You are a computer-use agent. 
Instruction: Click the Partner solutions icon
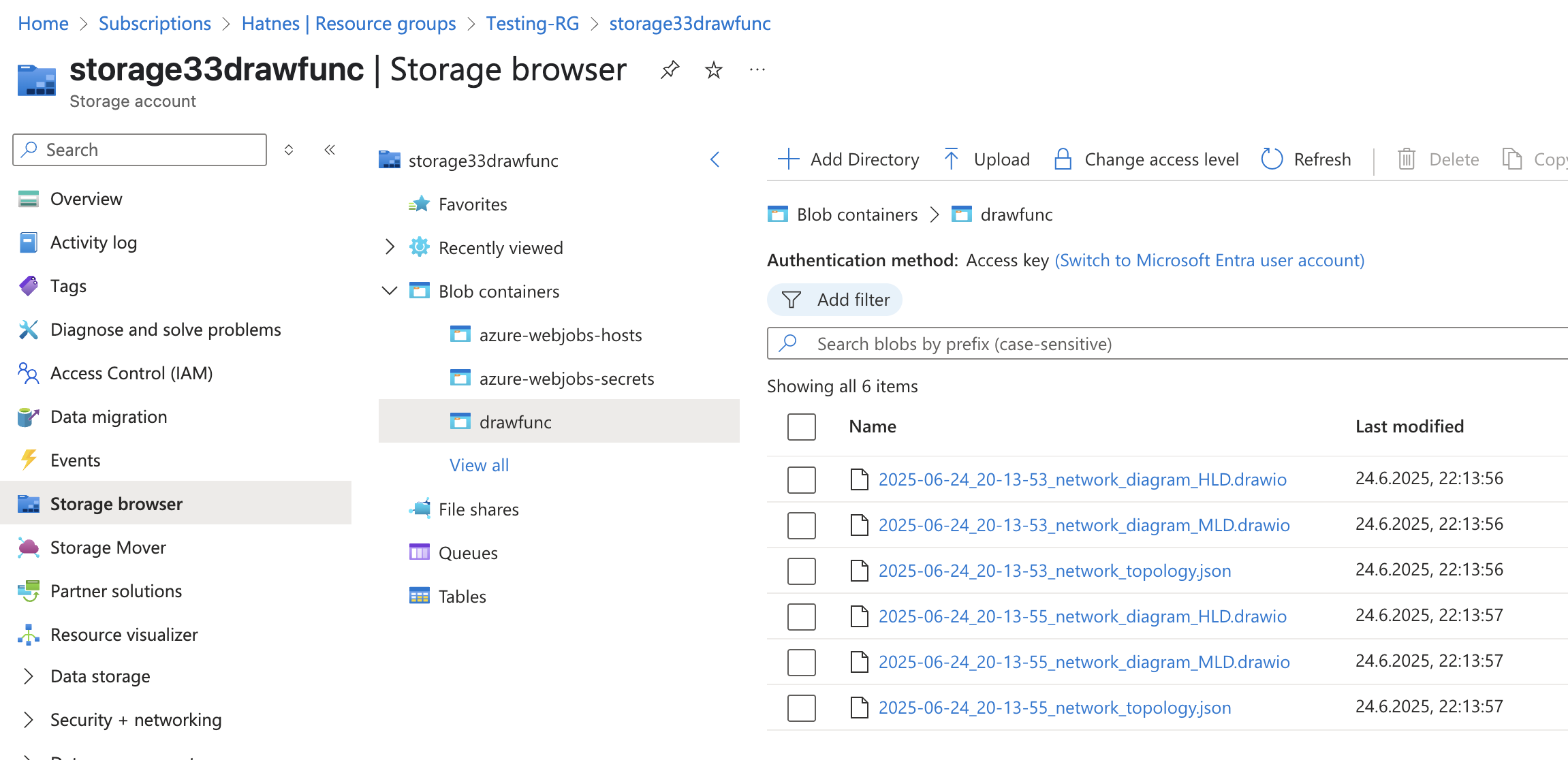point(29,591)
